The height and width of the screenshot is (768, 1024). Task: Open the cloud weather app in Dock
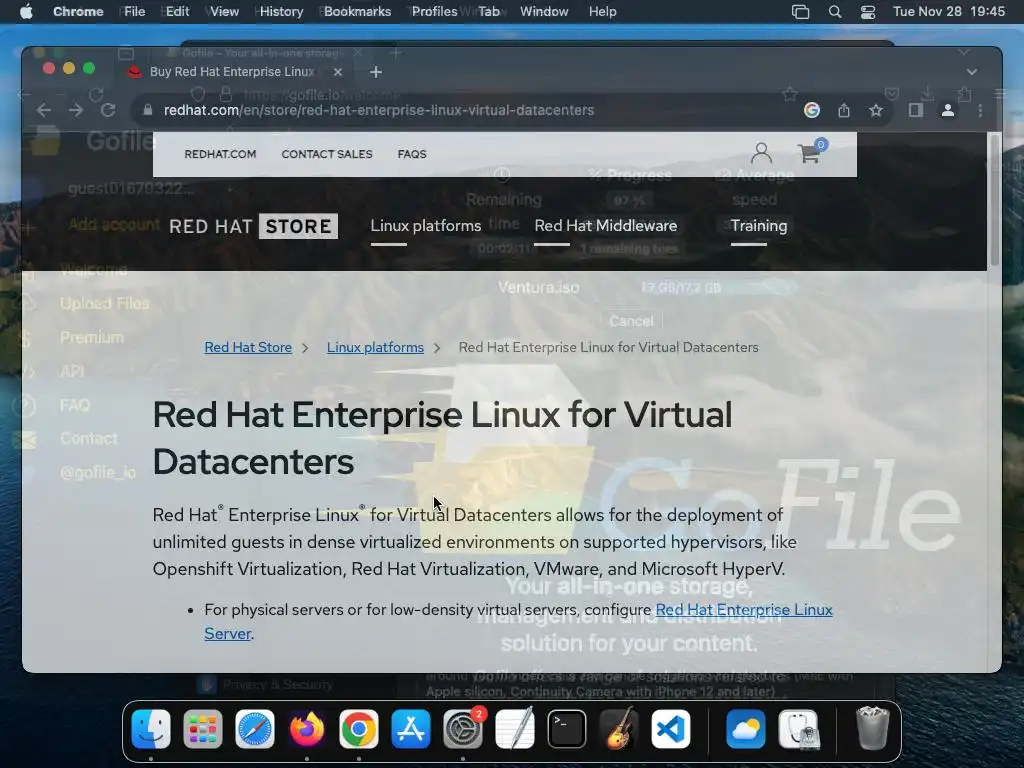point(745,729)
